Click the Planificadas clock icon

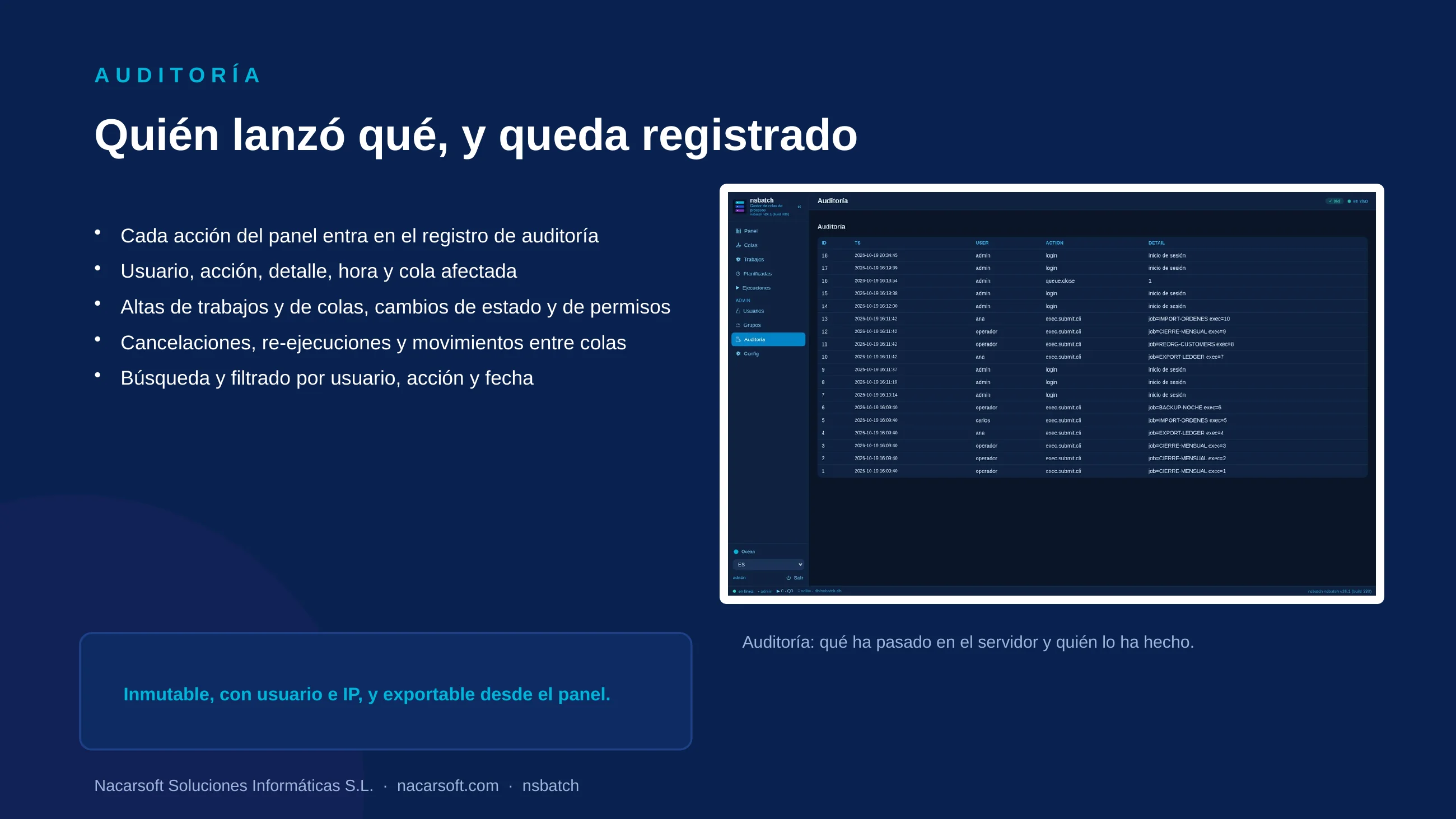coord(738,274)
